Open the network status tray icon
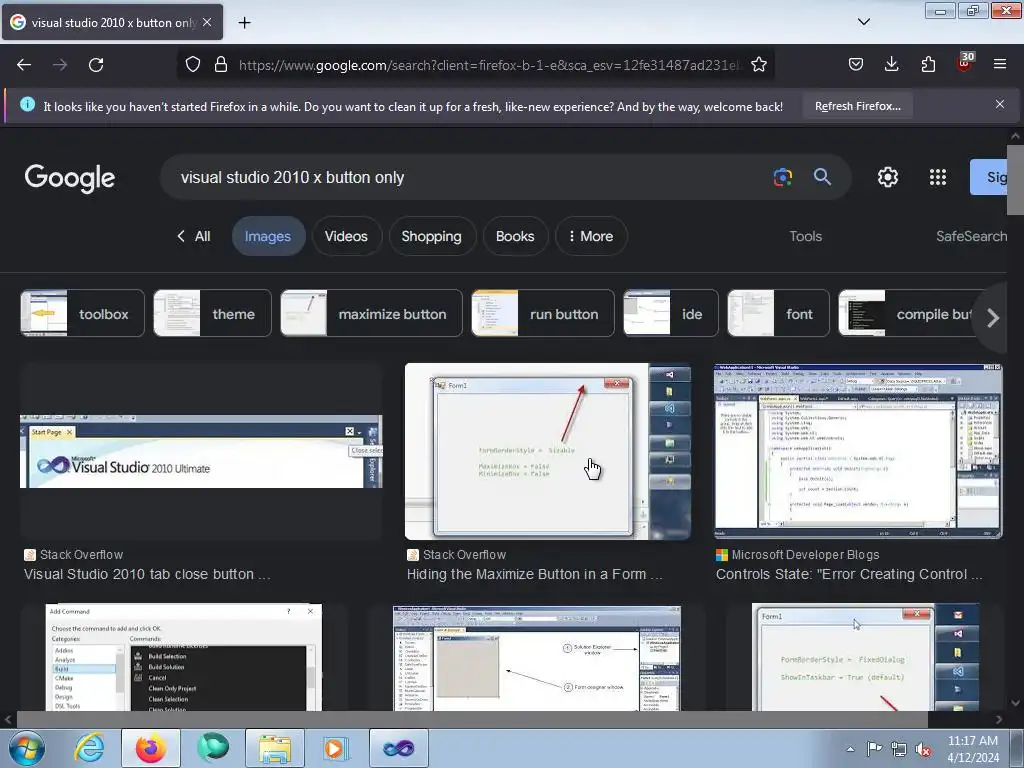Viewport: 1024px width, 768px height. click(x=899, y=749)
